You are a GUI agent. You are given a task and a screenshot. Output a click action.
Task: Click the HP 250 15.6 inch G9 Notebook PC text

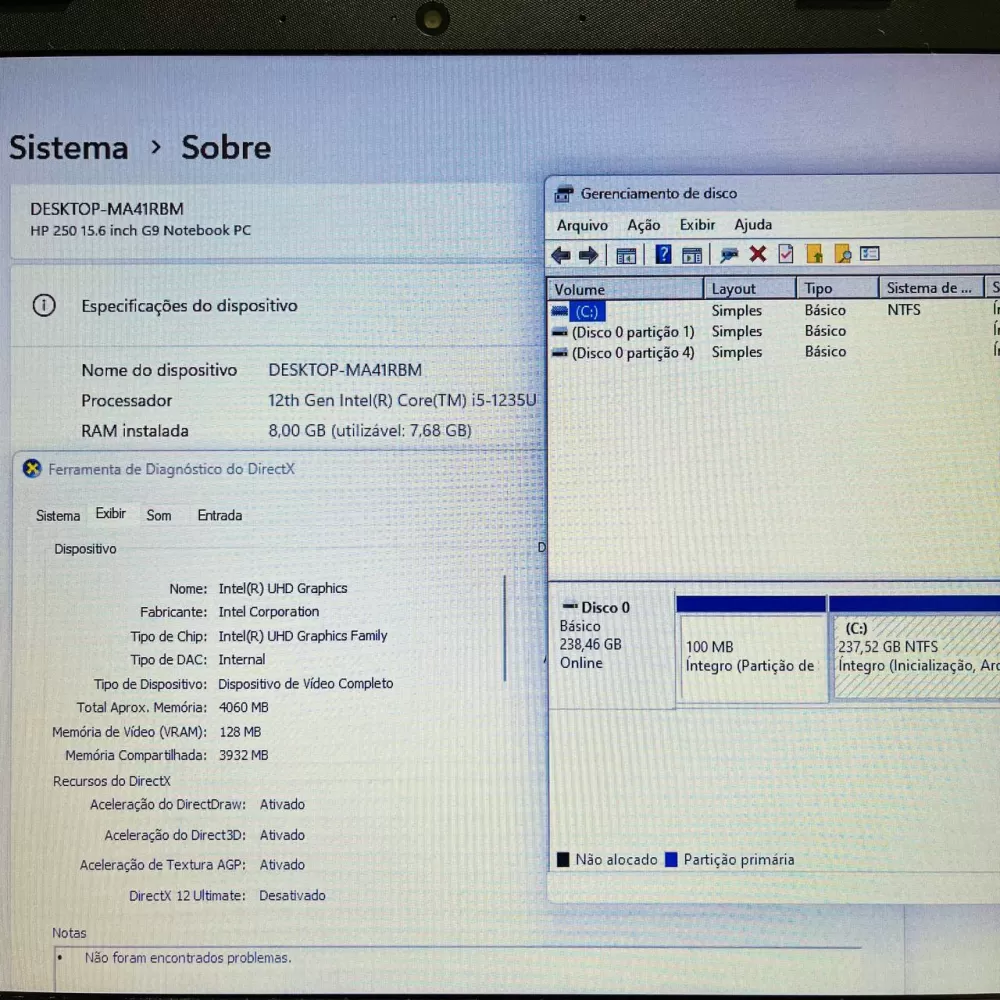[140, 230]
